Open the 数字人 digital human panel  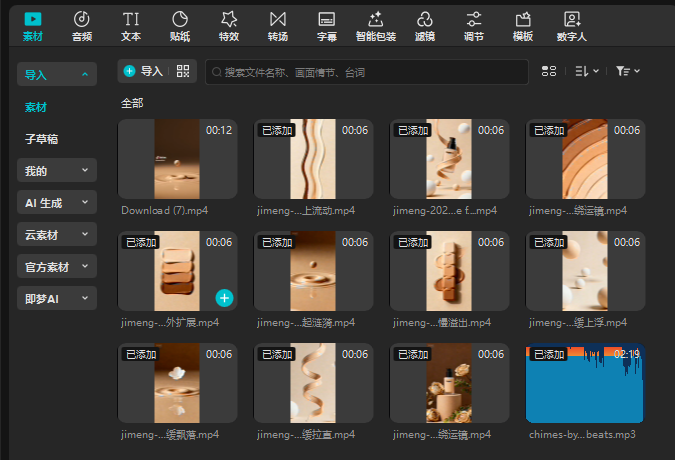tap(571, 26)
